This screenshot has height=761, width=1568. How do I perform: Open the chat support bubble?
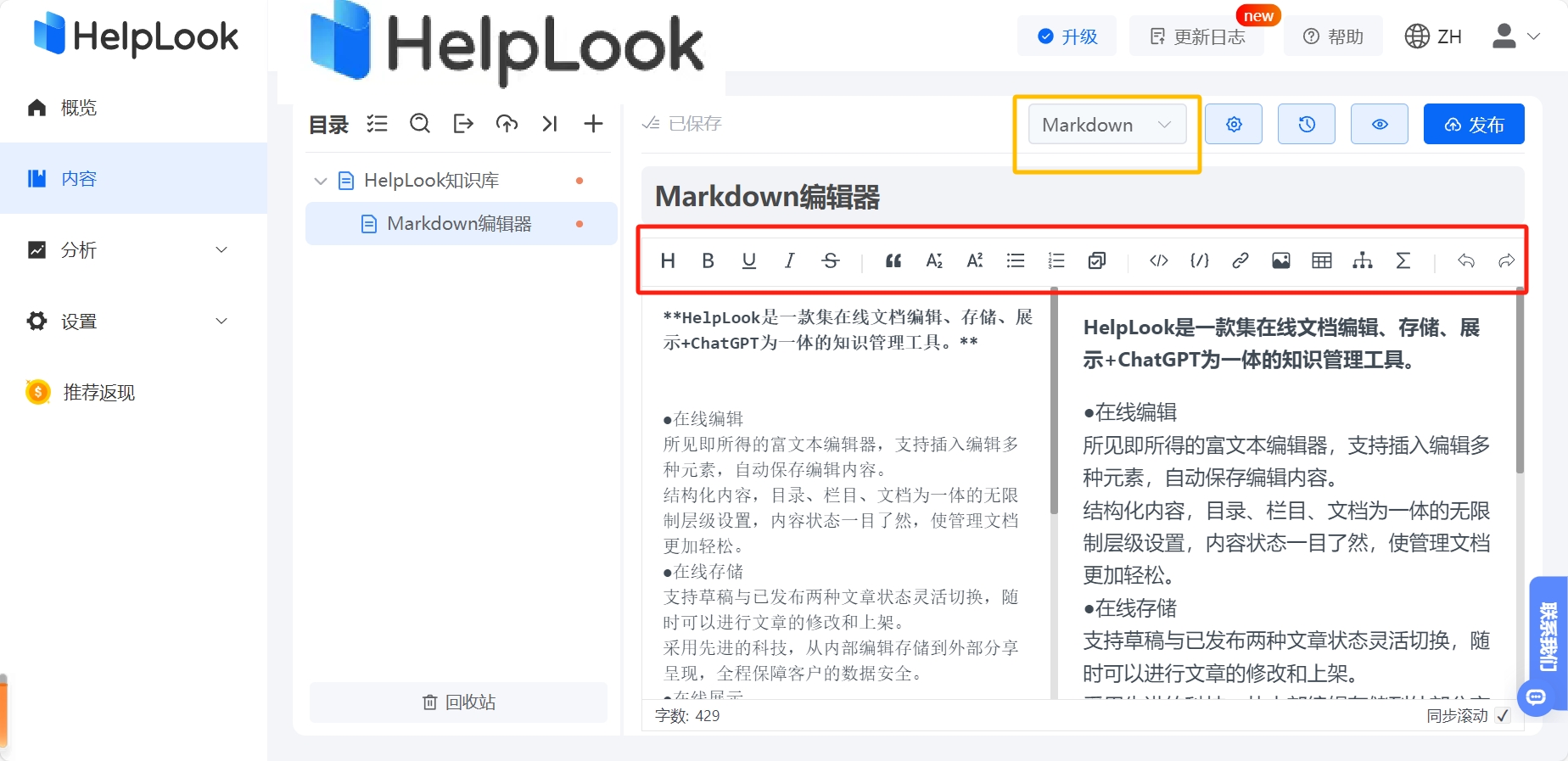pyautogui.click(x=1536, y=698)
